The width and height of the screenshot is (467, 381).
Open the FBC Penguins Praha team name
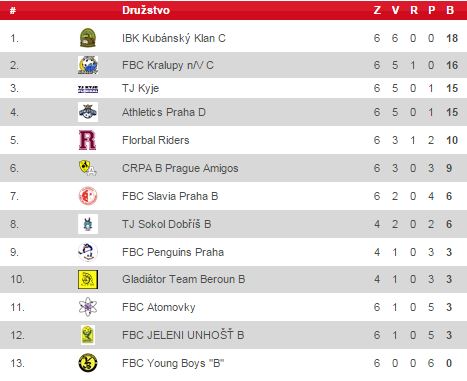tap(173, 252)
